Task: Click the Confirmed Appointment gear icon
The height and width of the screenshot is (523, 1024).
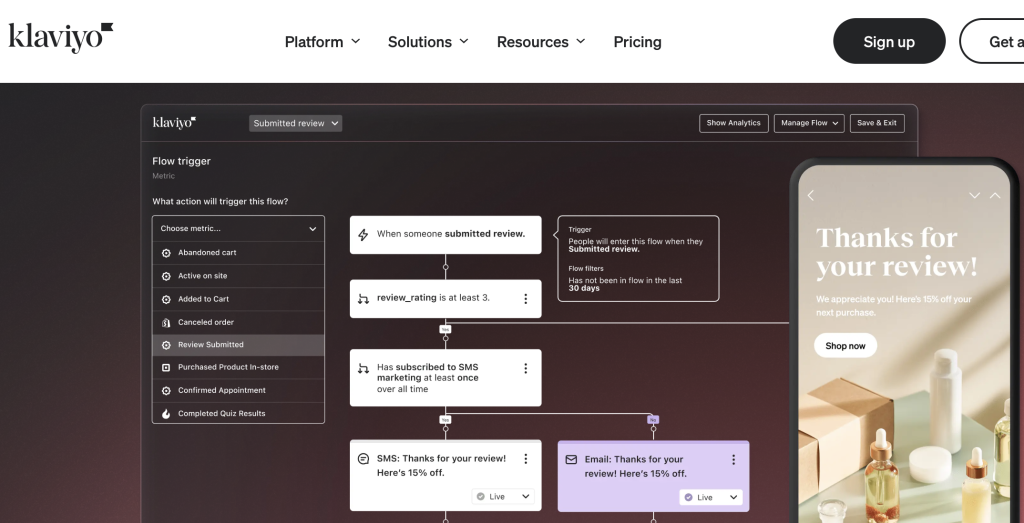Action: coord(166,390)
